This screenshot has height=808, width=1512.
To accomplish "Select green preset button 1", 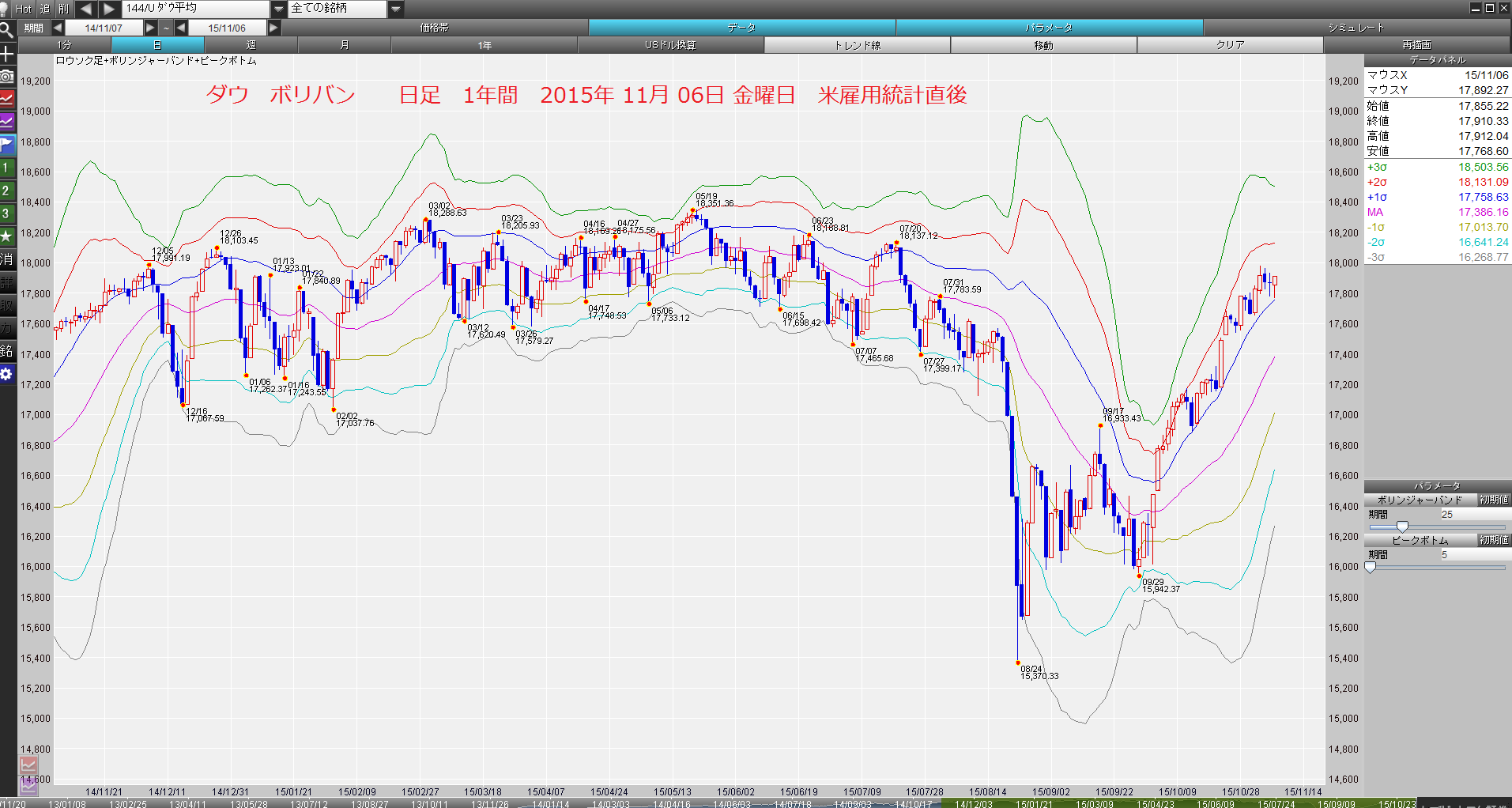I will click(6, 168).
